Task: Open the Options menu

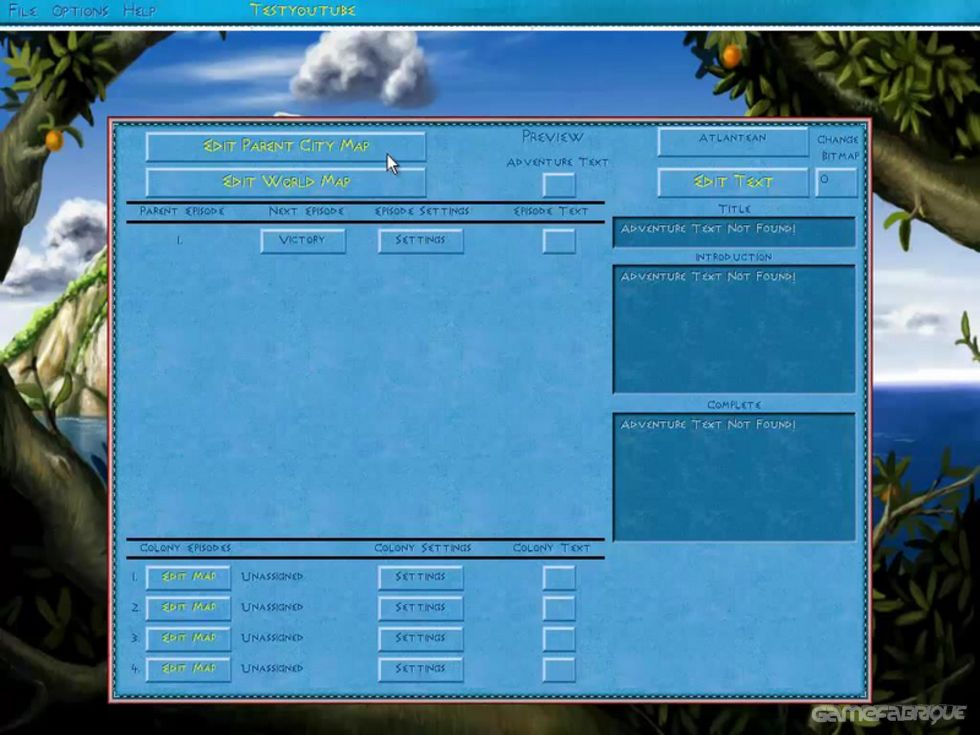Action: coord(80,11)
